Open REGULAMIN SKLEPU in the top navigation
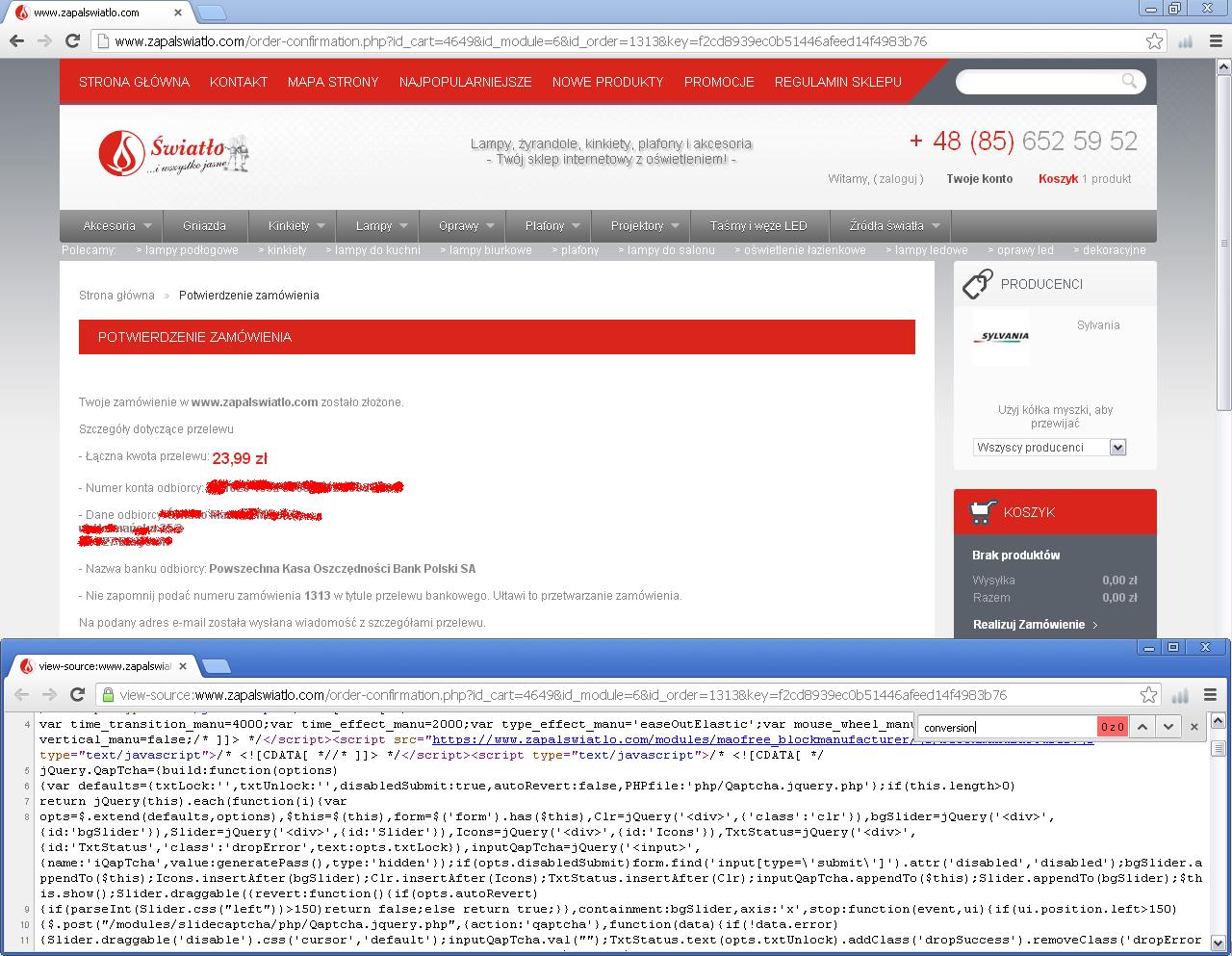The height and width of the screenshot is (956, 1232). coord(838,82)
